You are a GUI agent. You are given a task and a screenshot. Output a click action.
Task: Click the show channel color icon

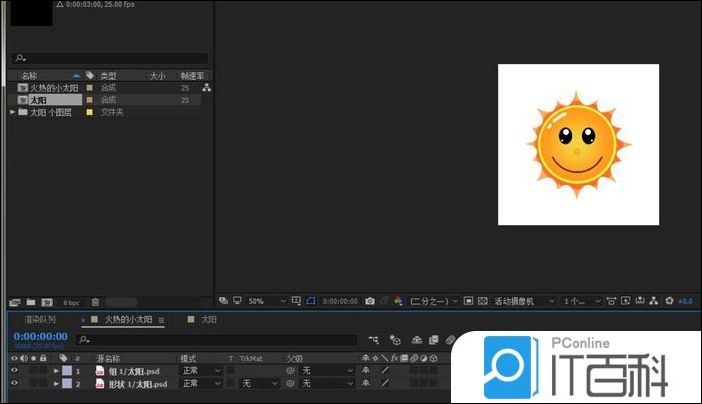click(397, 301)
